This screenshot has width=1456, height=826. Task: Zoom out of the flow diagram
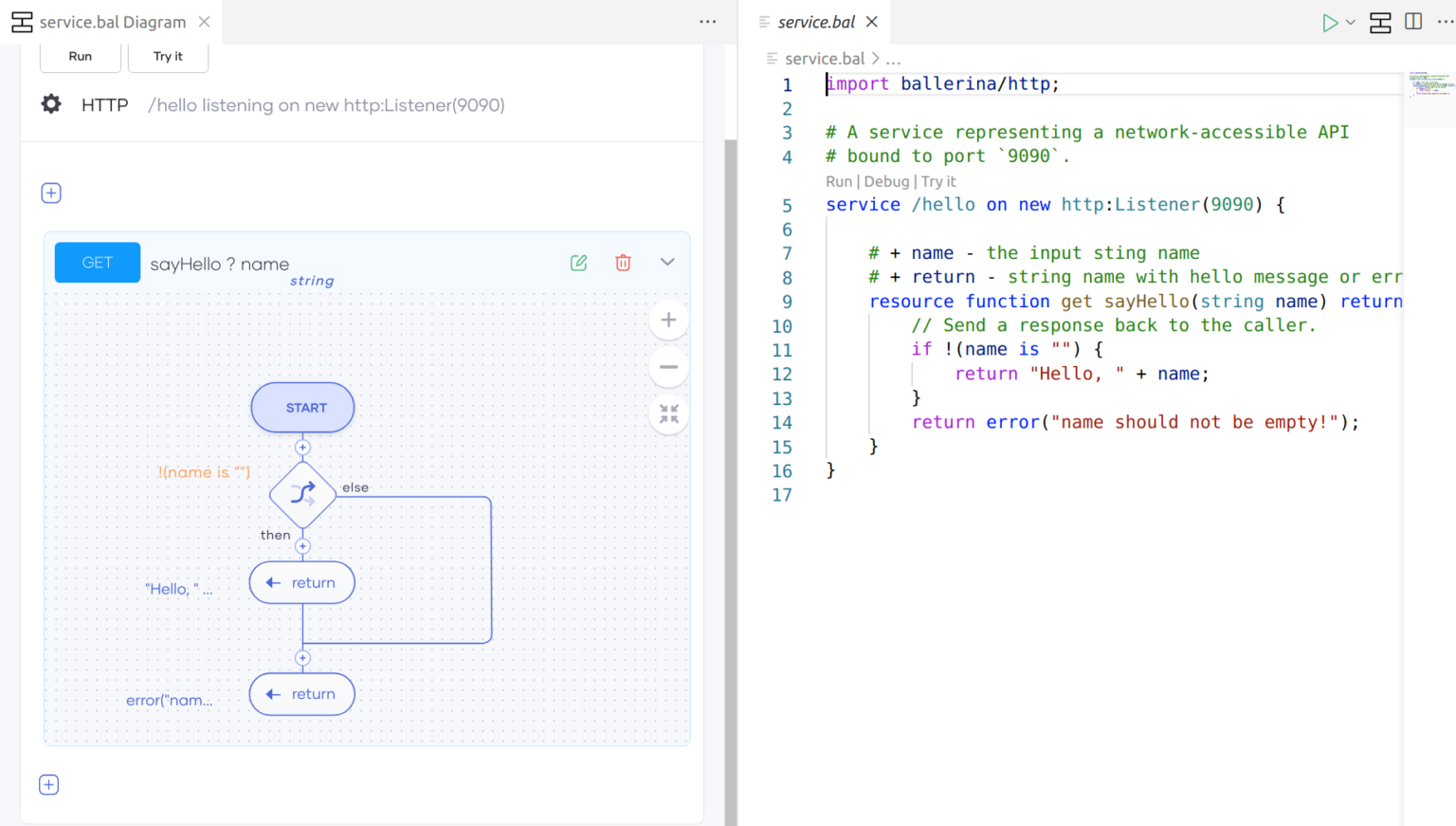[668, 366]
